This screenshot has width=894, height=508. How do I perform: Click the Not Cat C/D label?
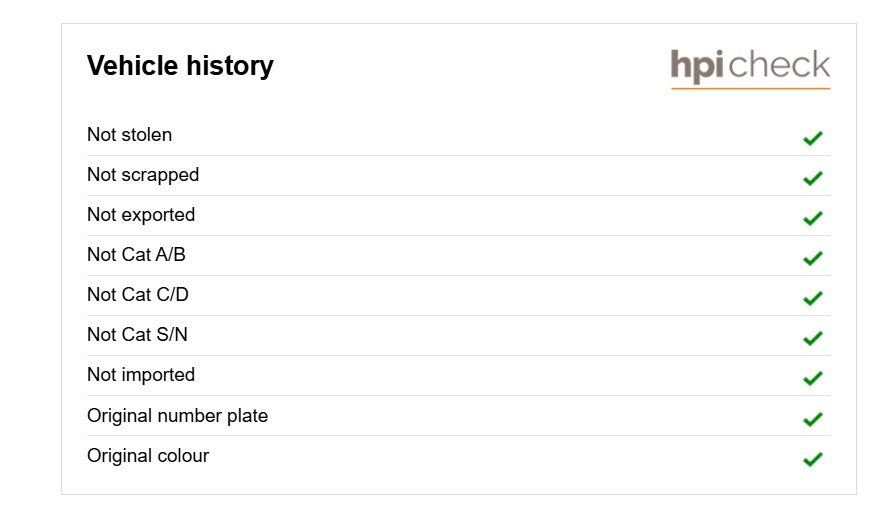(138, 294)
